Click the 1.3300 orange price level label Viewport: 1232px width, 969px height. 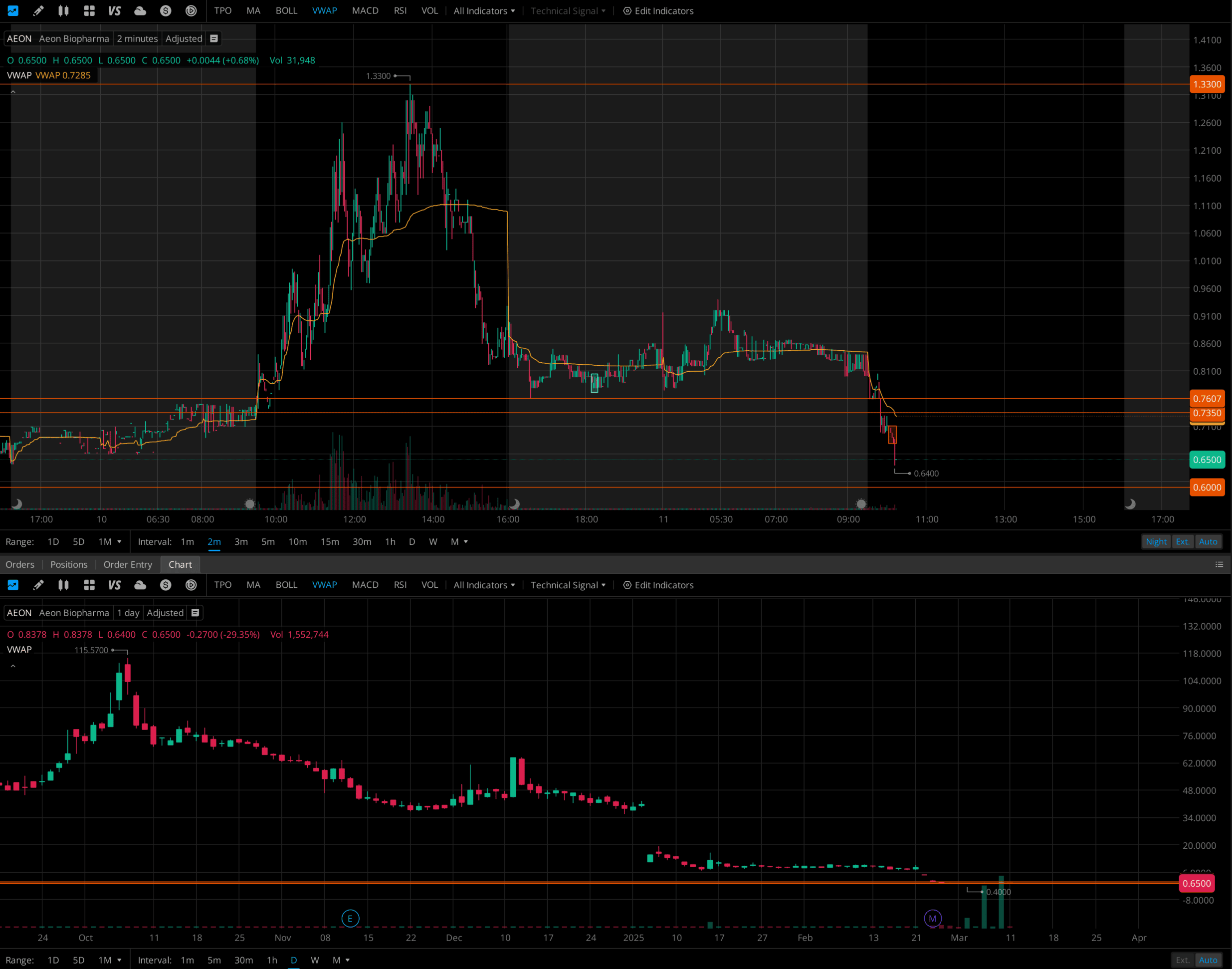(x=1207, y=84)
